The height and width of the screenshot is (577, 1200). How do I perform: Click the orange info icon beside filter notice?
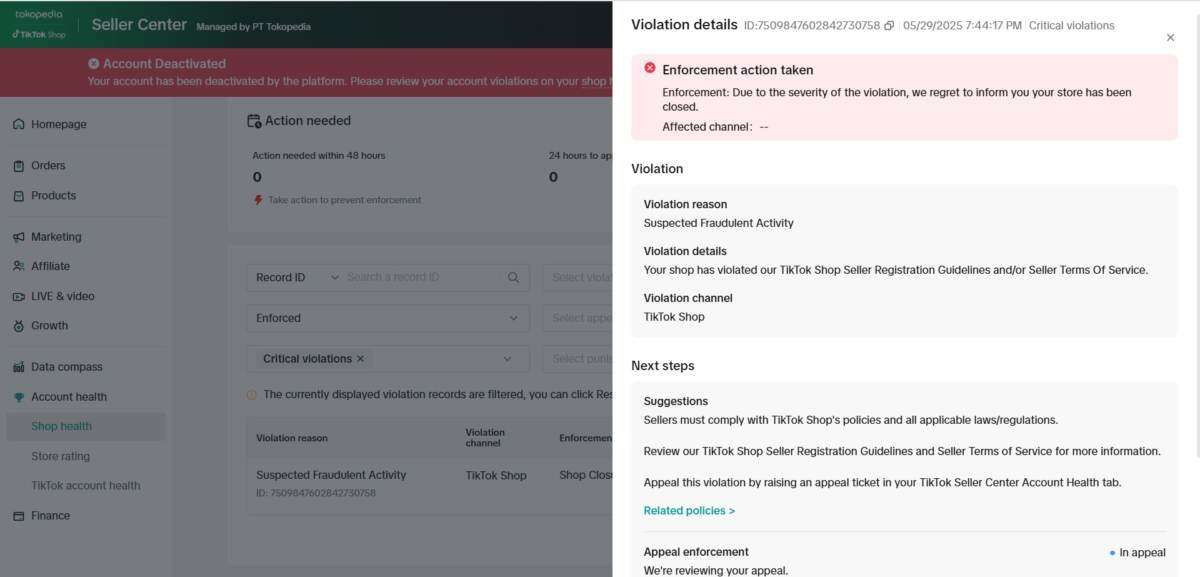252,395
